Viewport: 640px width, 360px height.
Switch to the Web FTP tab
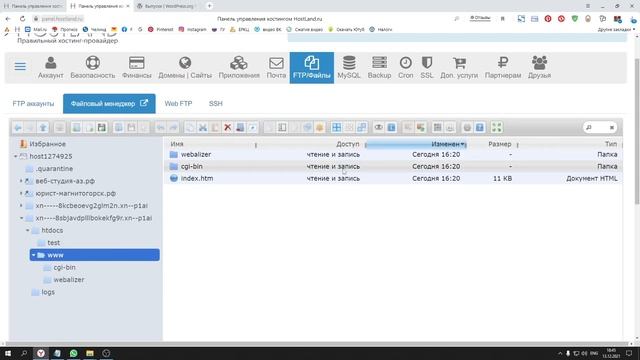(x=178, y=104)
